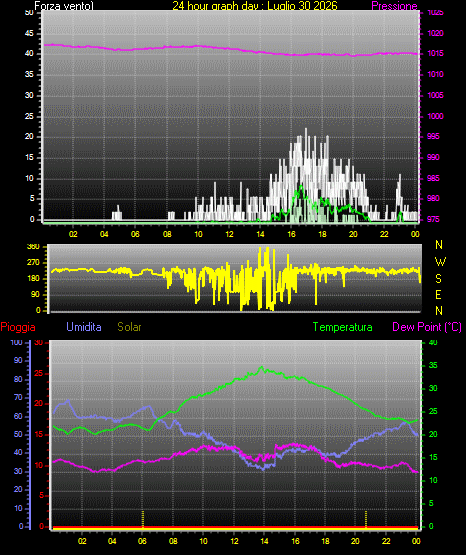Click hour 16 on wind graph axis
Image resolution: width=466 pixels, height=555 pixels.
(291, 234)
